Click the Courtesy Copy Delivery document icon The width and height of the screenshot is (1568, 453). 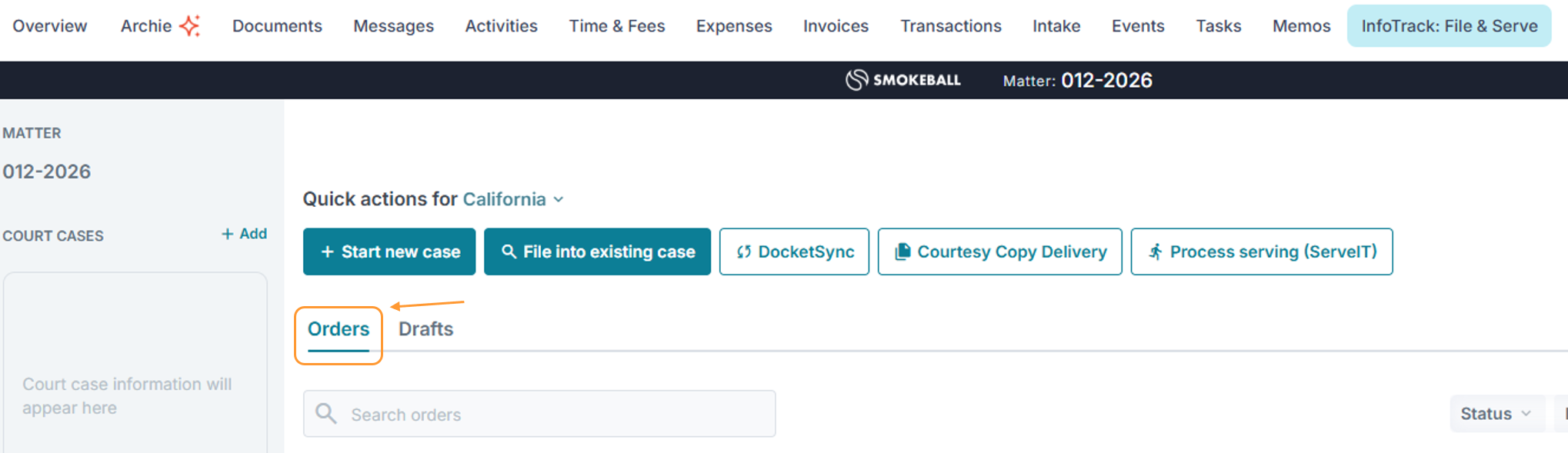903,251
